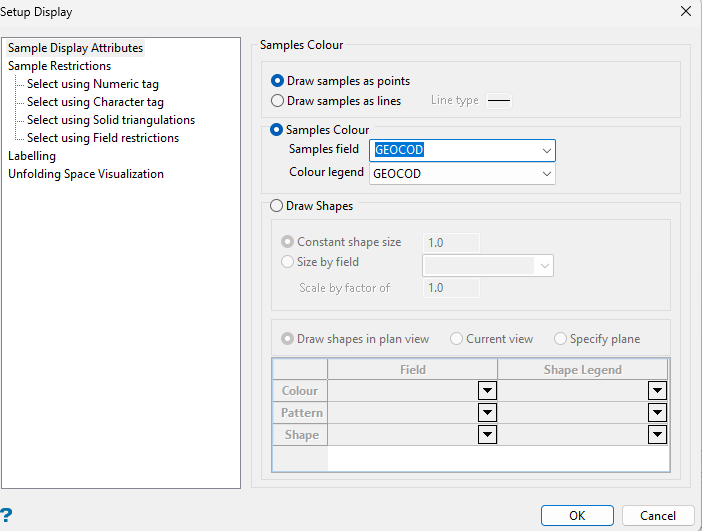Screen dimensions: 702x531
Task: Choose the Samples Colour radio option
Action: point(276,130)
